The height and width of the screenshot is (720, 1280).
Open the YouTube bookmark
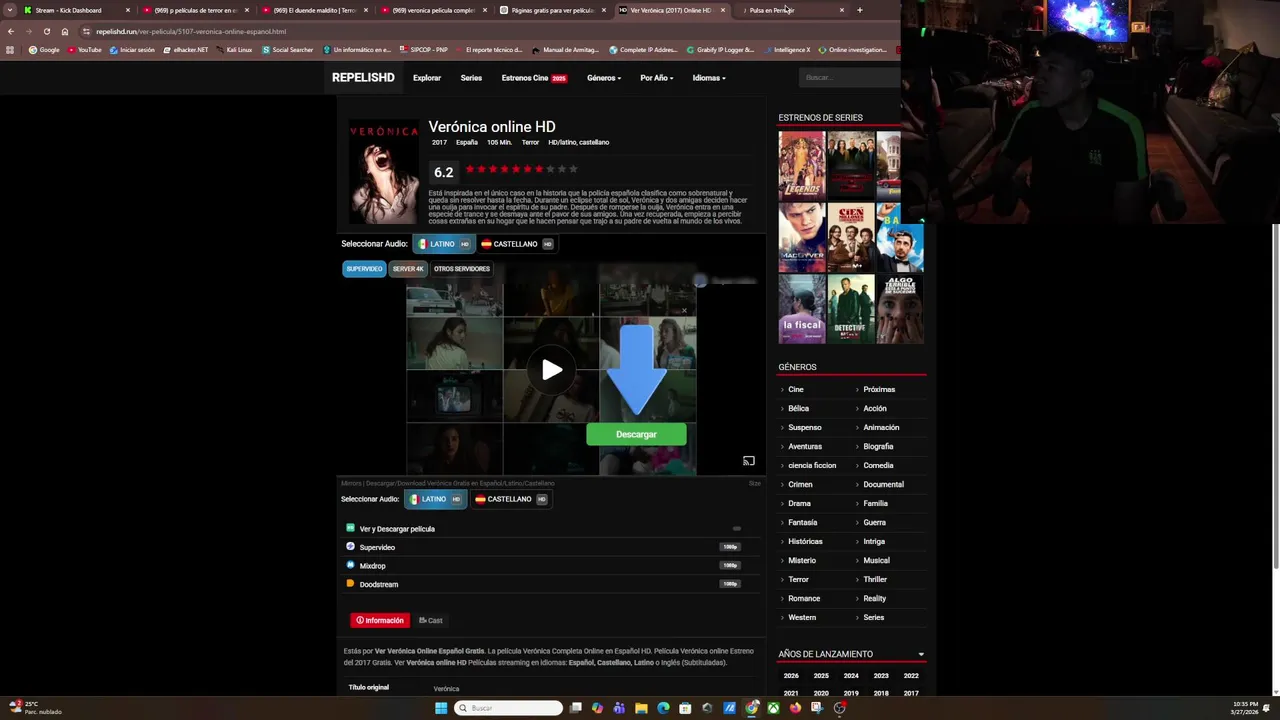[85, 50]
